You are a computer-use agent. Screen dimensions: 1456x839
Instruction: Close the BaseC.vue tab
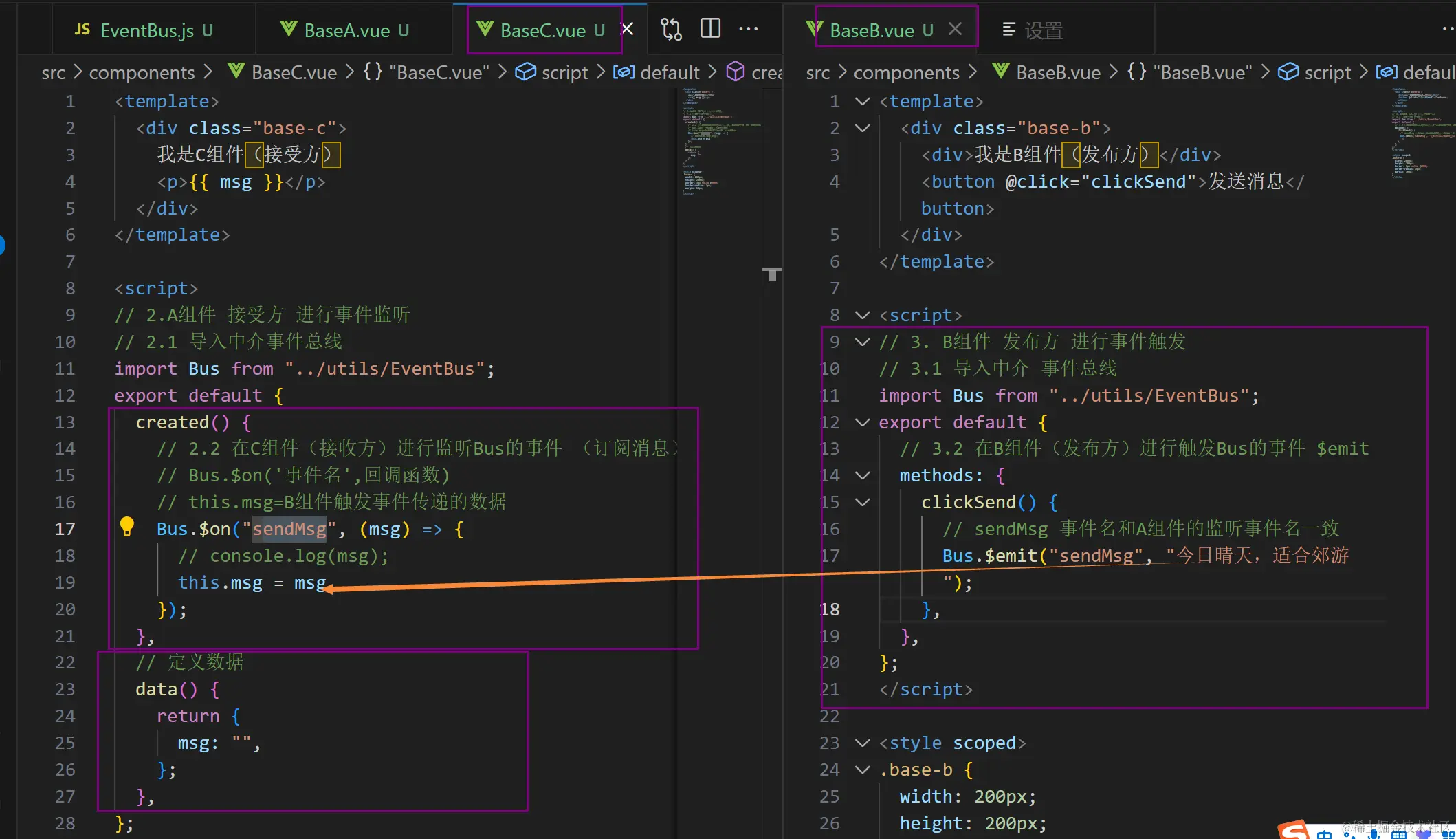(627, 29)
